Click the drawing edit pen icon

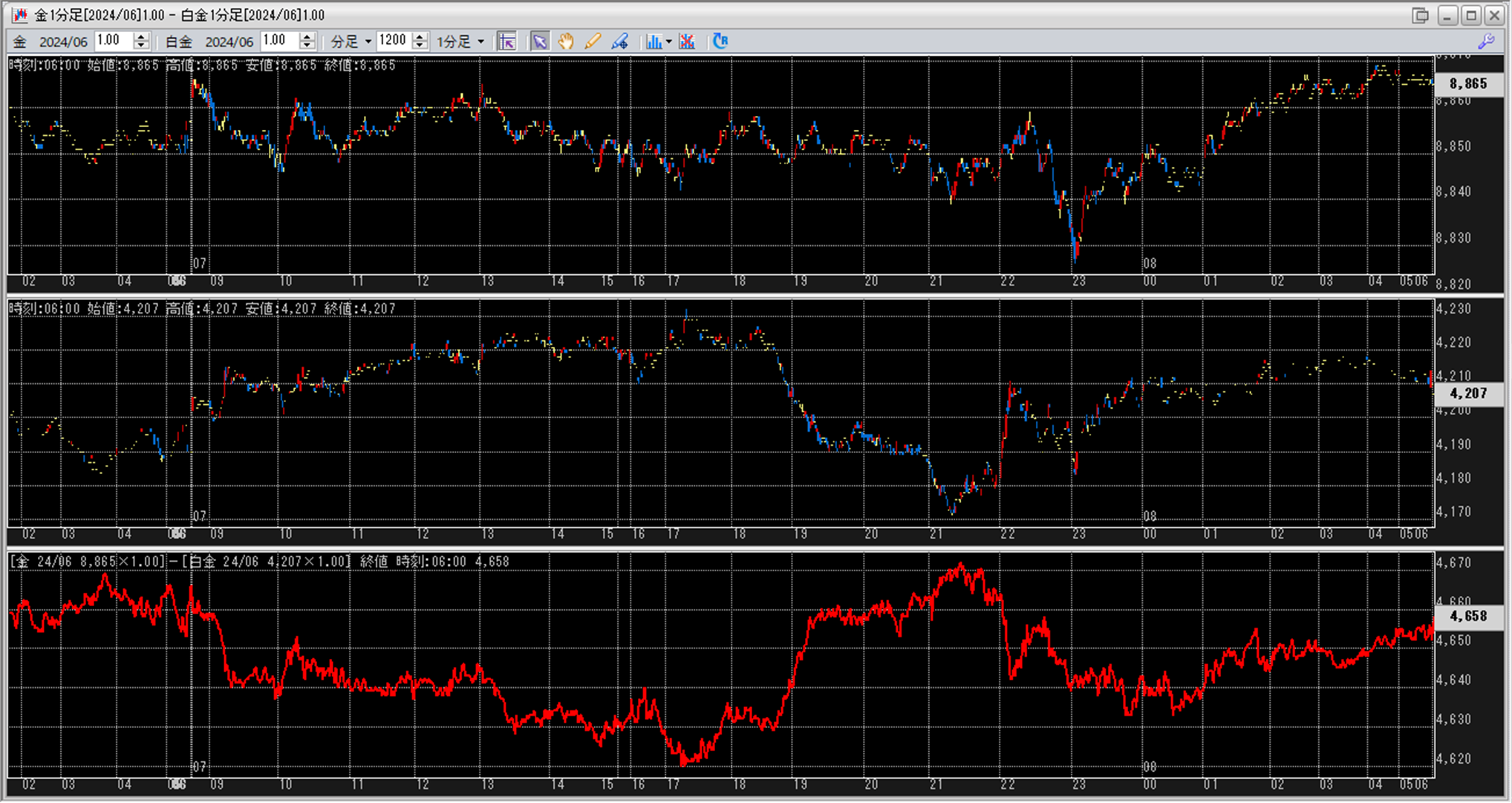tap(619, 42)
